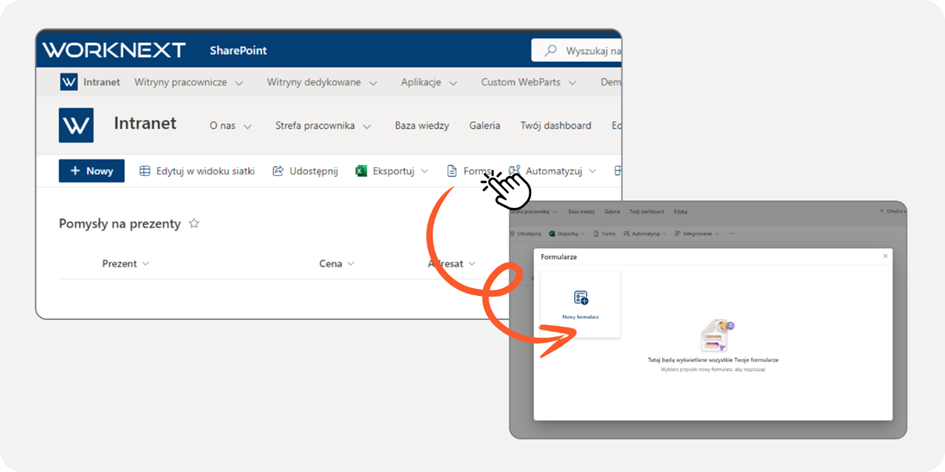Image resolution: width=945 pixels, height=472 pixels.
Task: Open Galeria in the dimmed background navigation
Action: (612, 212)
